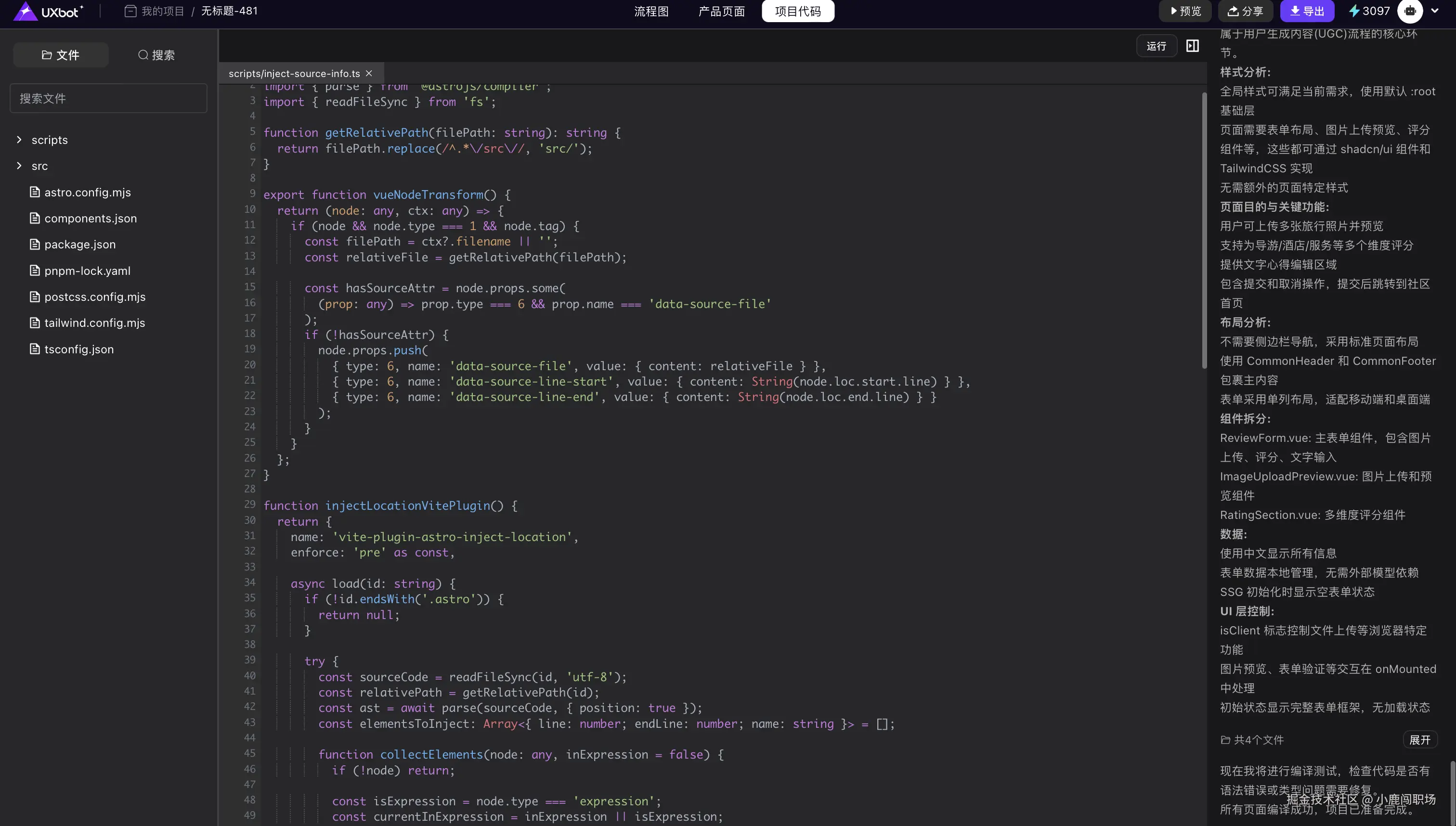This screenshot has height=826, width=1456.
Task: Click the 运行 run button
Action: point(1156,46)
